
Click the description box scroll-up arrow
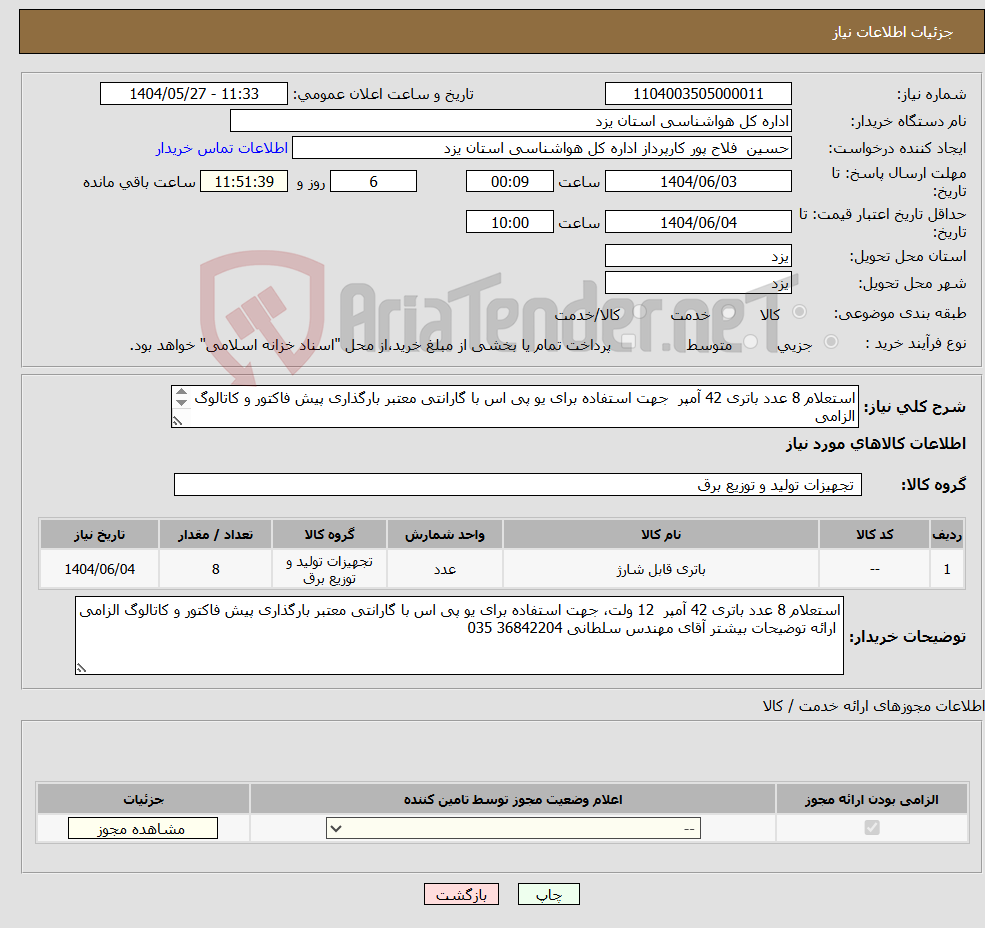tap(182, 392)
